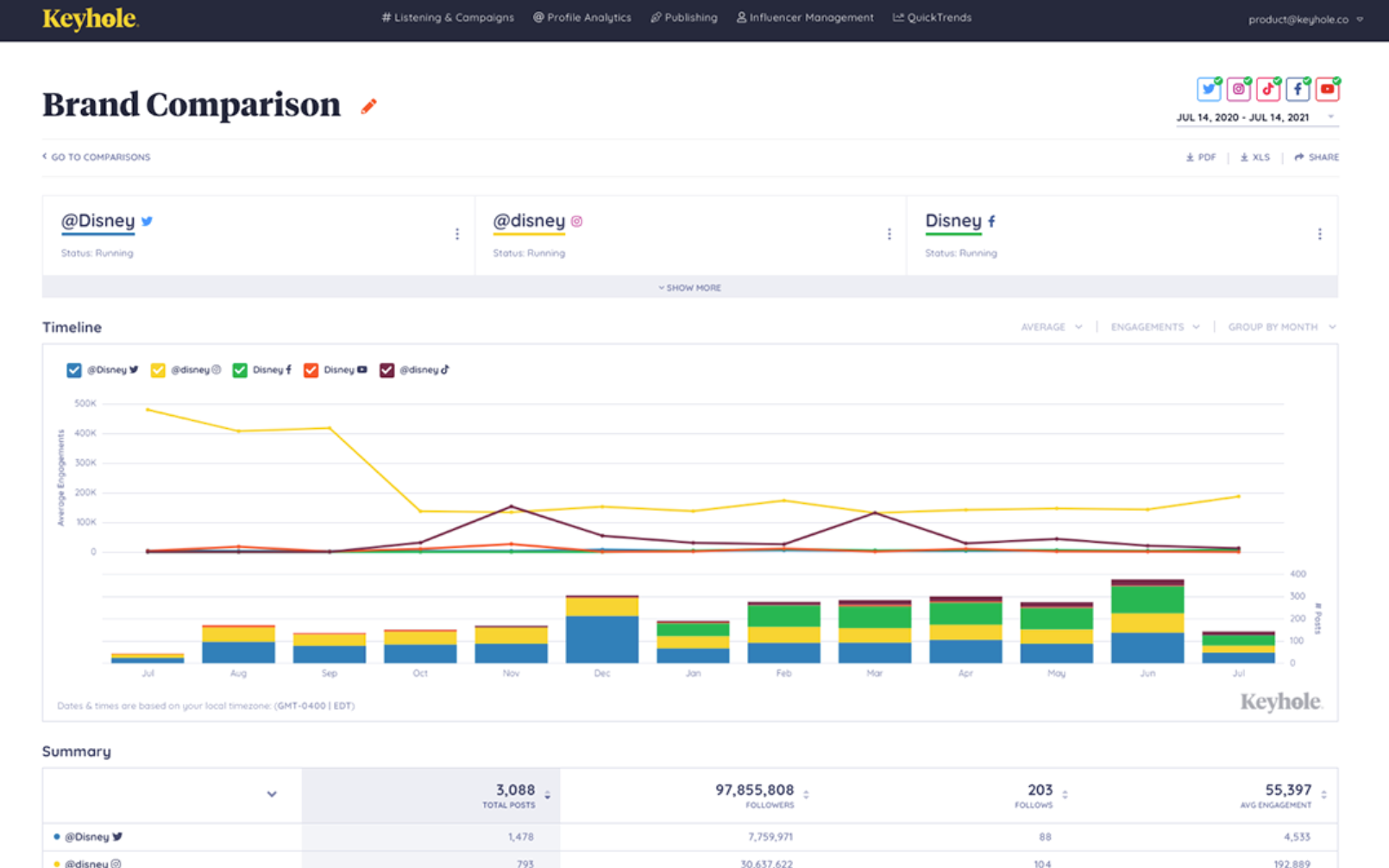Image resolution: width=1389 pixels, height=868 pixels.
Task: Click the 7,759,971 followers cell
Action: [770, 837]
